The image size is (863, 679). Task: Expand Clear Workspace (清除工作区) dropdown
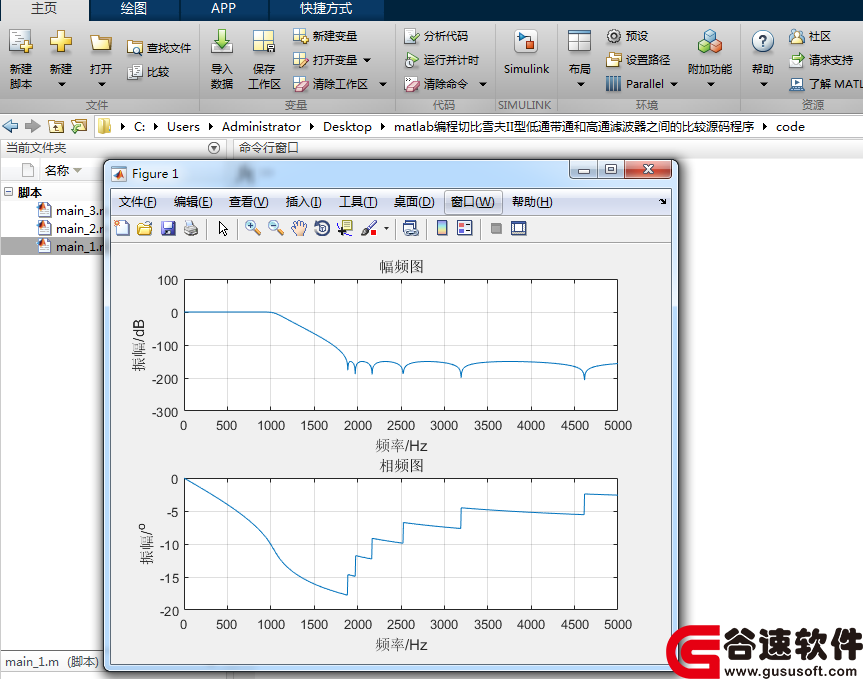[383, 84]
